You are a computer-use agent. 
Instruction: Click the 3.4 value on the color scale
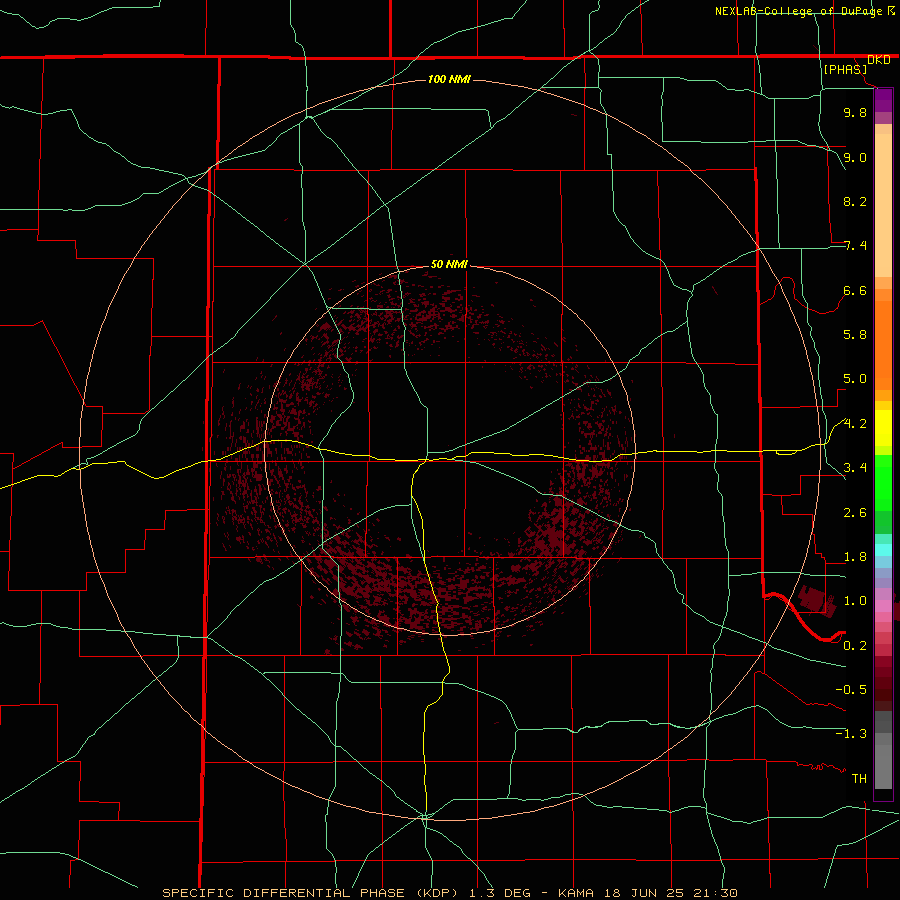click(855, 468)
